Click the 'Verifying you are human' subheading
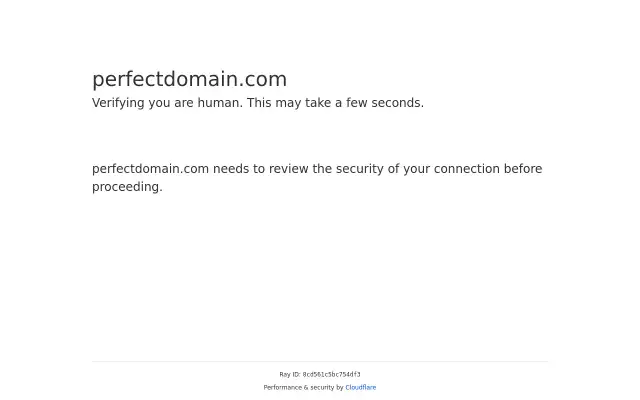Screen dimensions: 640x400 pyautogui.click(x=258, y=103)
